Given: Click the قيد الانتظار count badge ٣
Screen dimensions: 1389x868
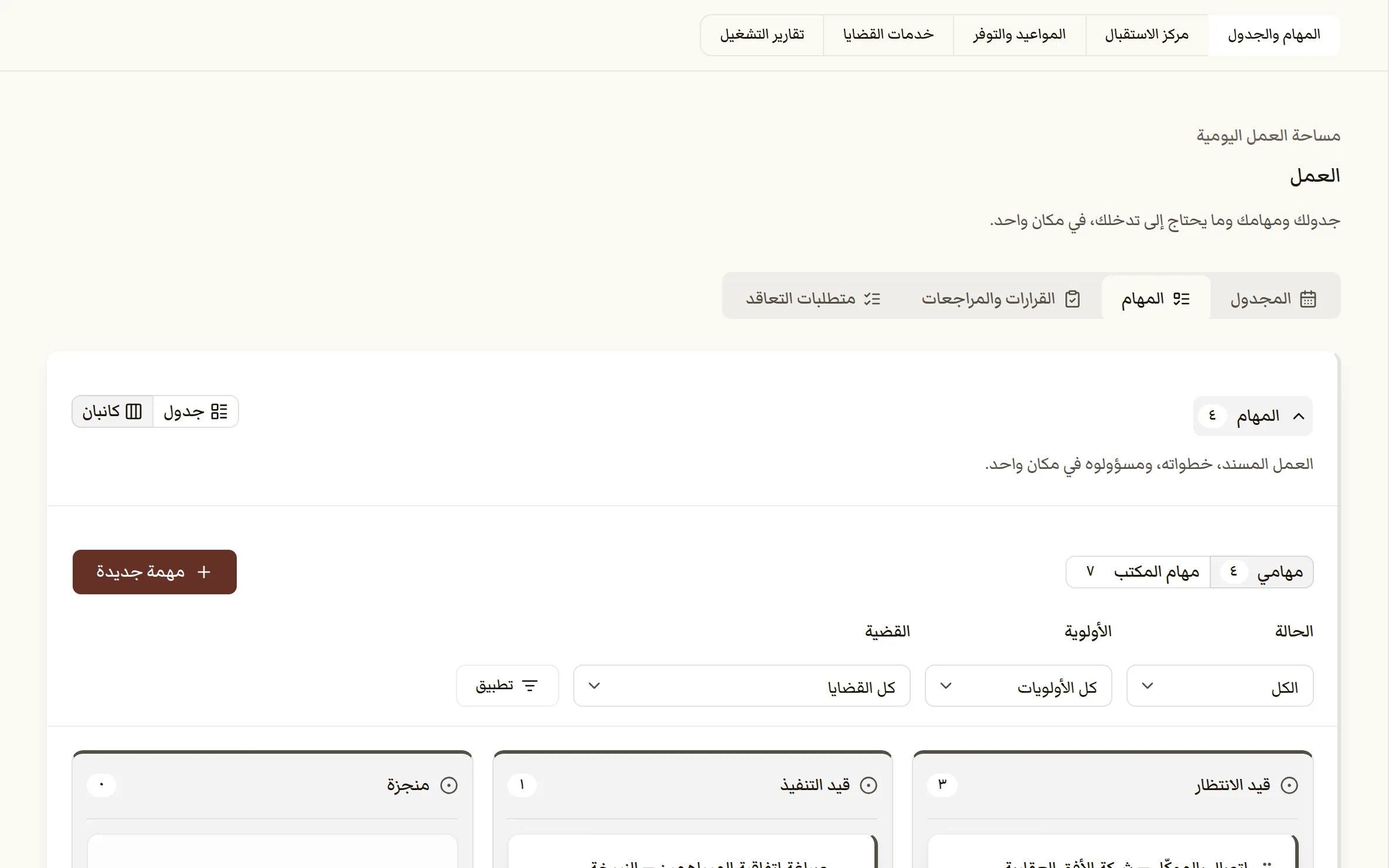Looking at the screenshot, I should (x=942, y=785).
